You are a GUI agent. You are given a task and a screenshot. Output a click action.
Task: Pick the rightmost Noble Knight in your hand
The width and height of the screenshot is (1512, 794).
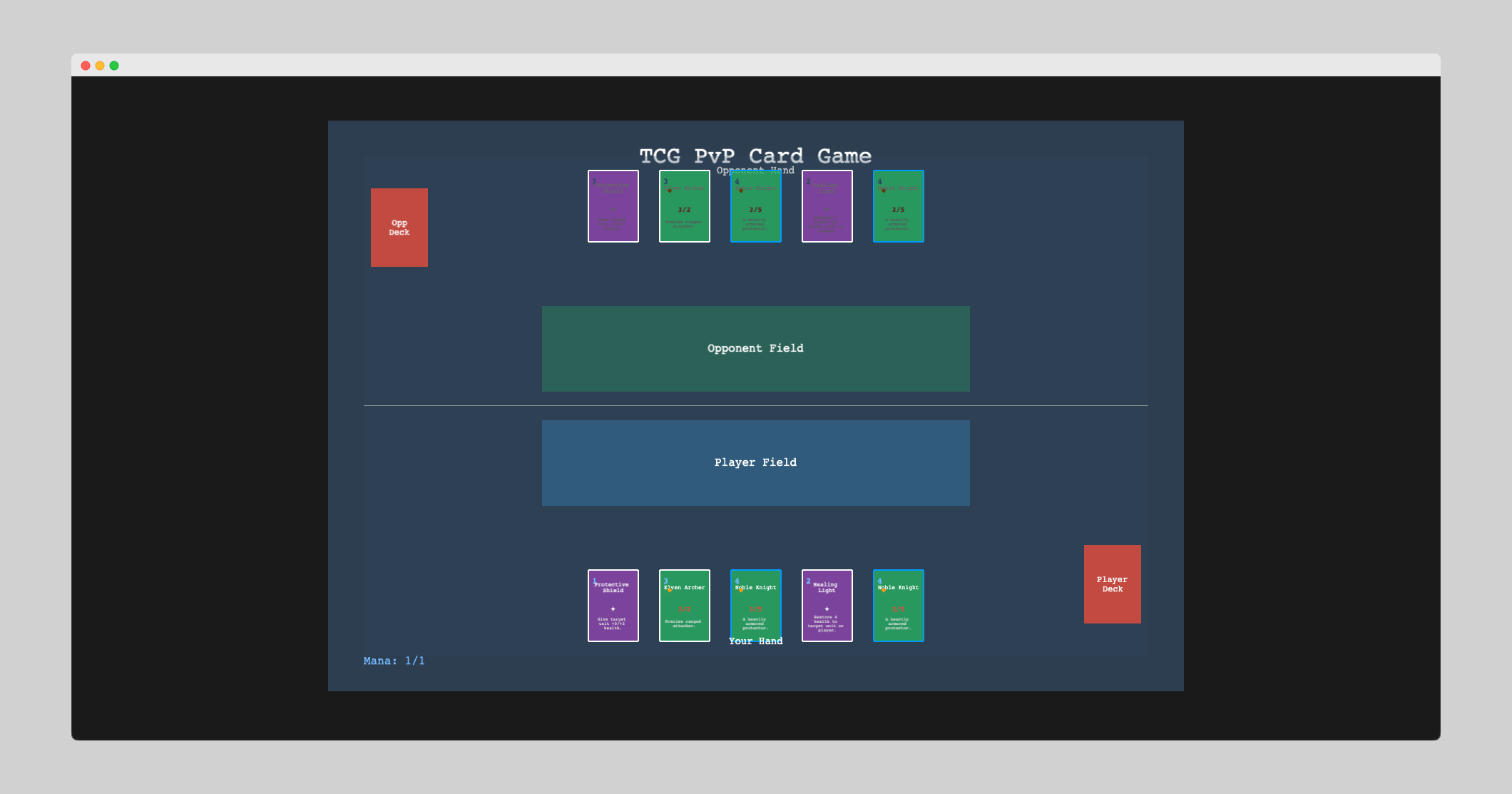(x=898, y=605)
